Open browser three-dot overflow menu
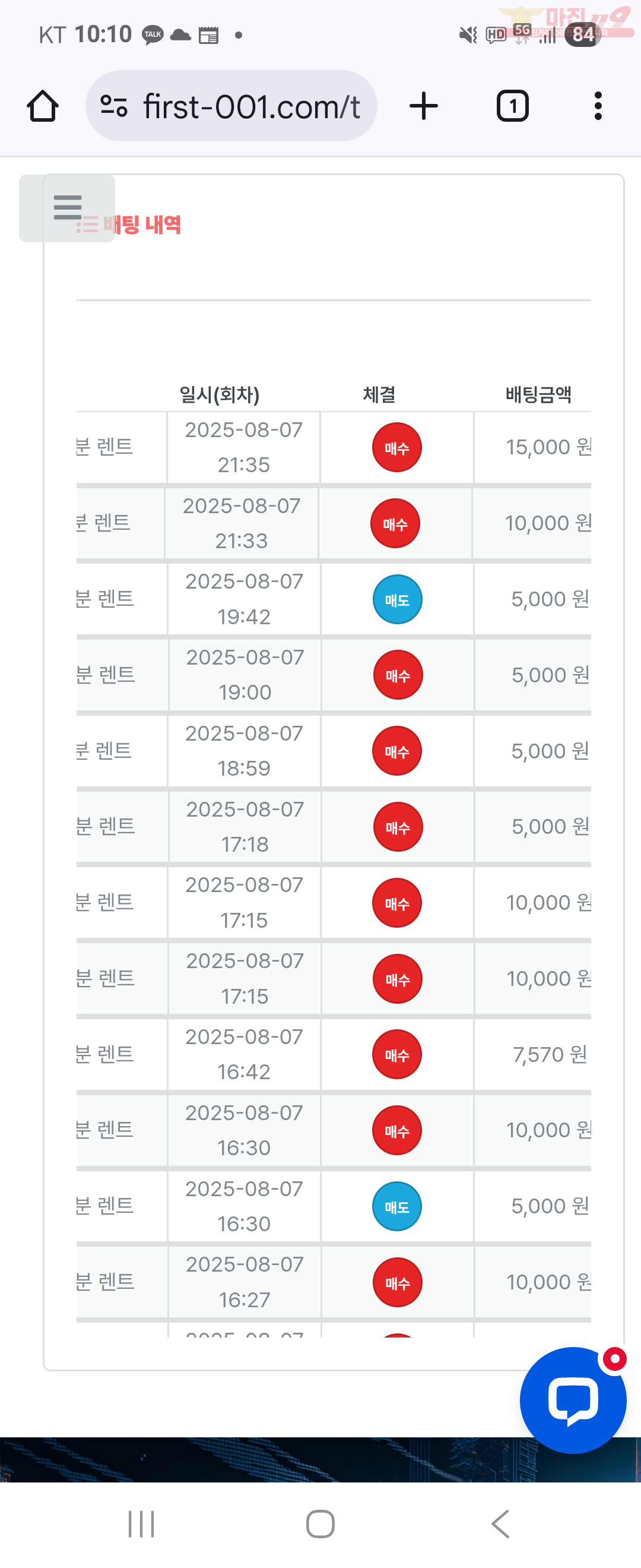This screenshot has height=1568, width=641. click(x=598, y=106)
